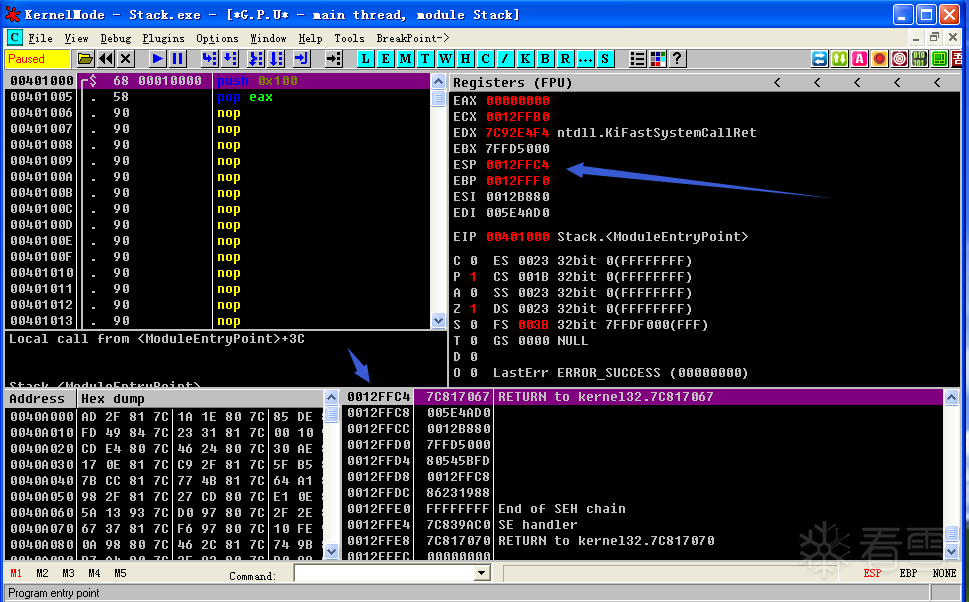
Task: Show Call stack via K button
Action: tap(525, 59)
